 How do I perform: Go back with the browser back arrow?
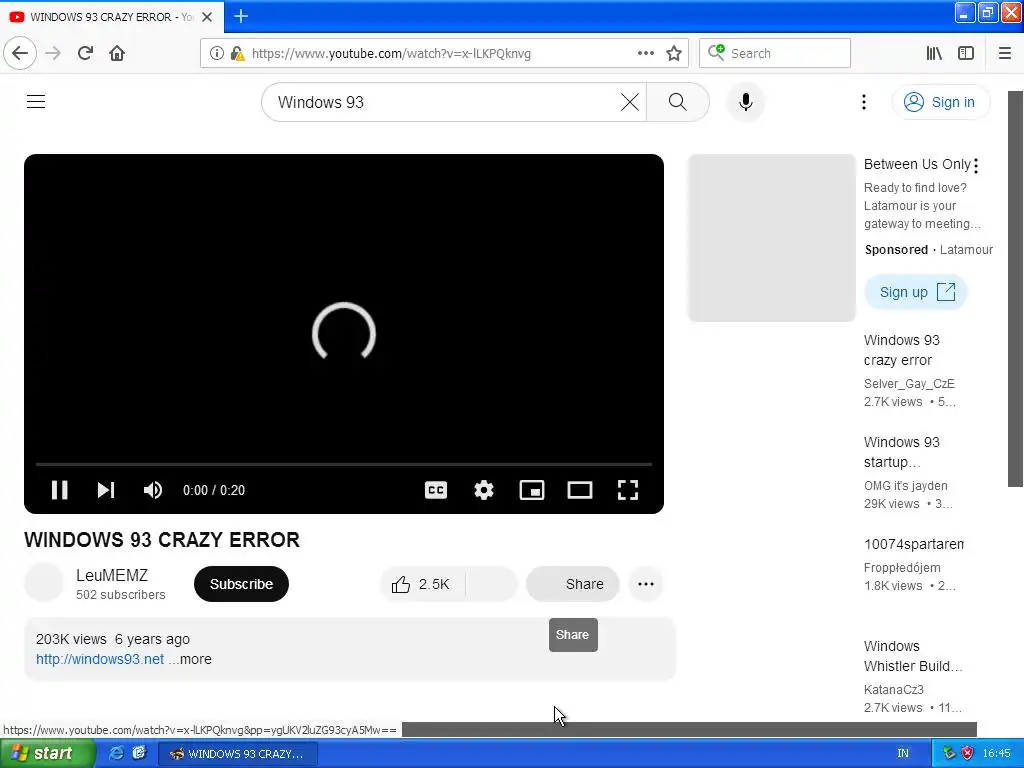pos(20,53)
